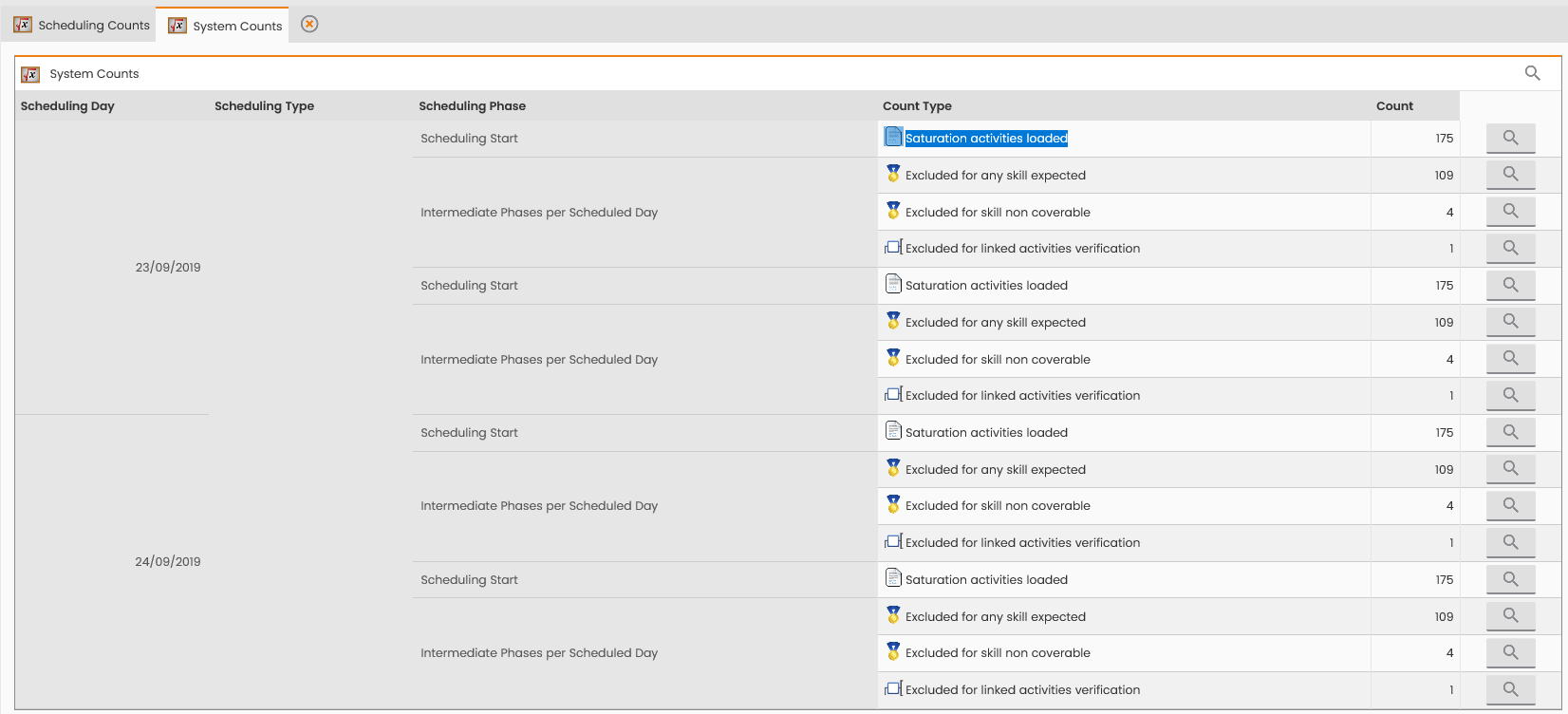Click the count value in the very last row
This screenshot has height=714, width=1568.
(x=1451, y=690)
